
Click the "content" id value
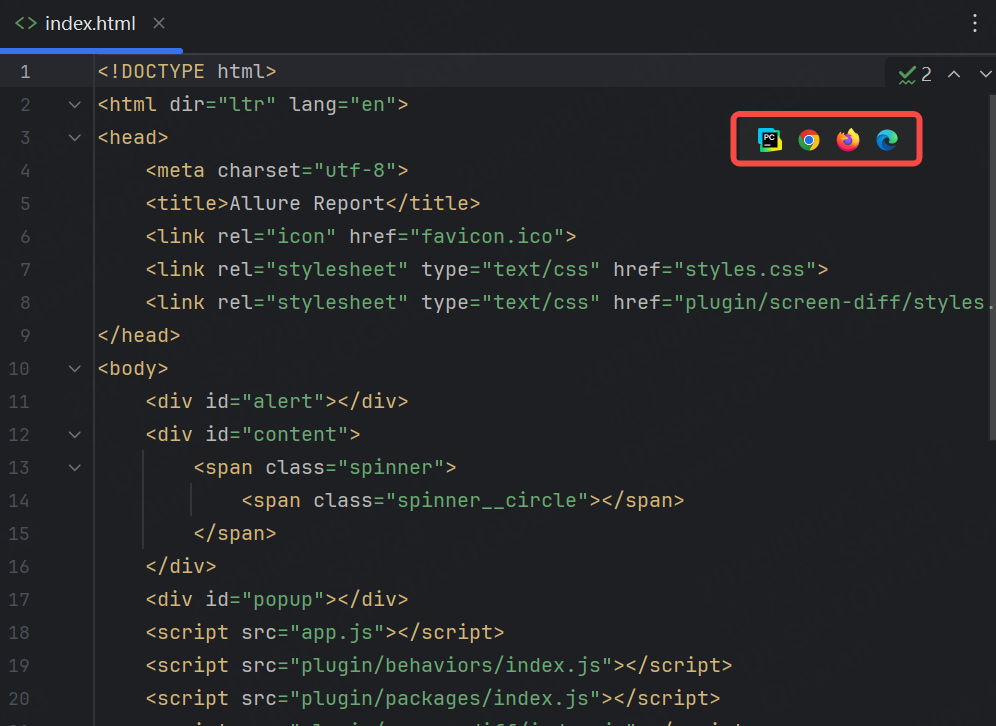(295, 435)
